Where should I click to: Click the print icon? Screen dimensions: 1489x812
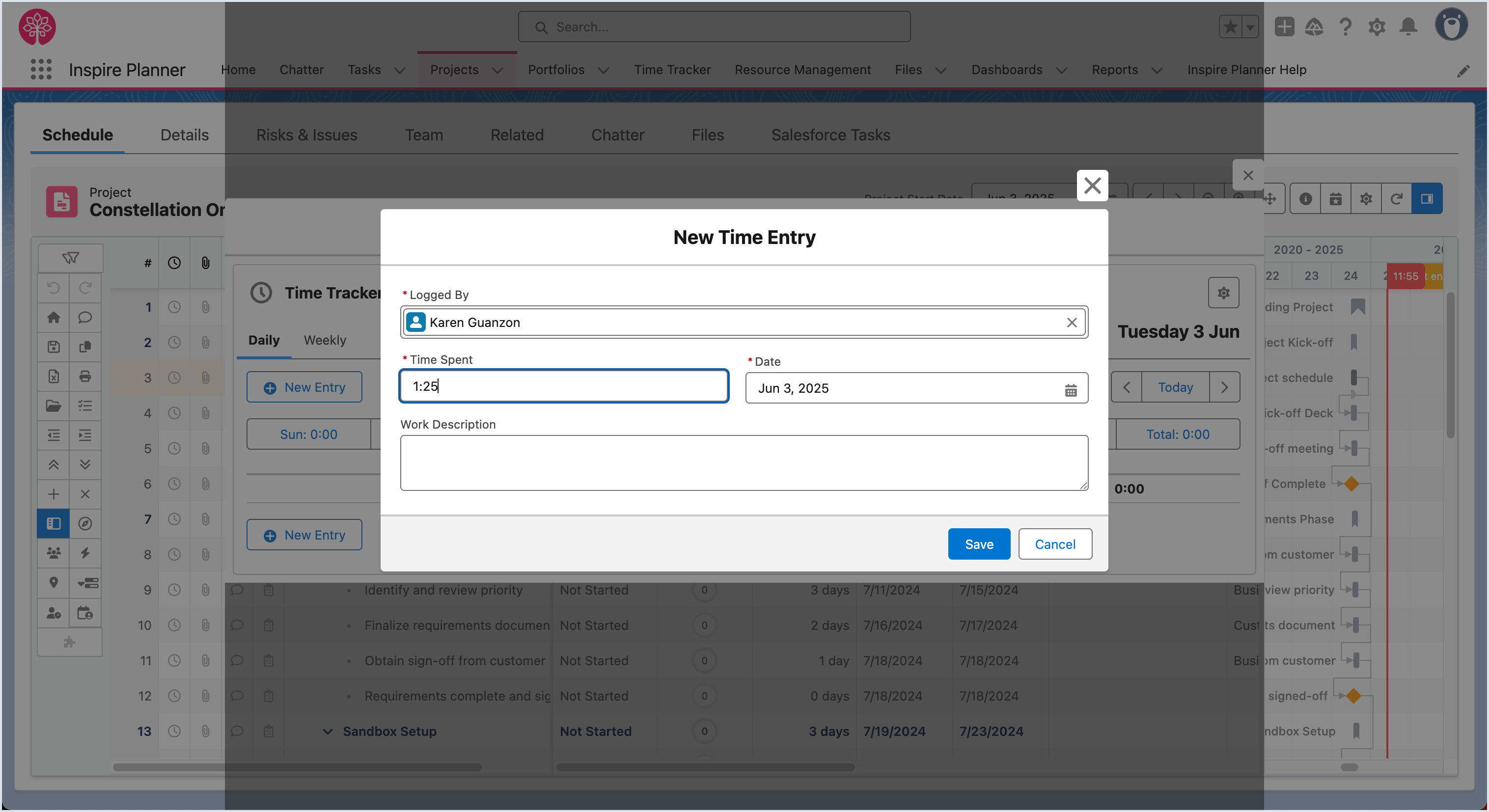85,376
